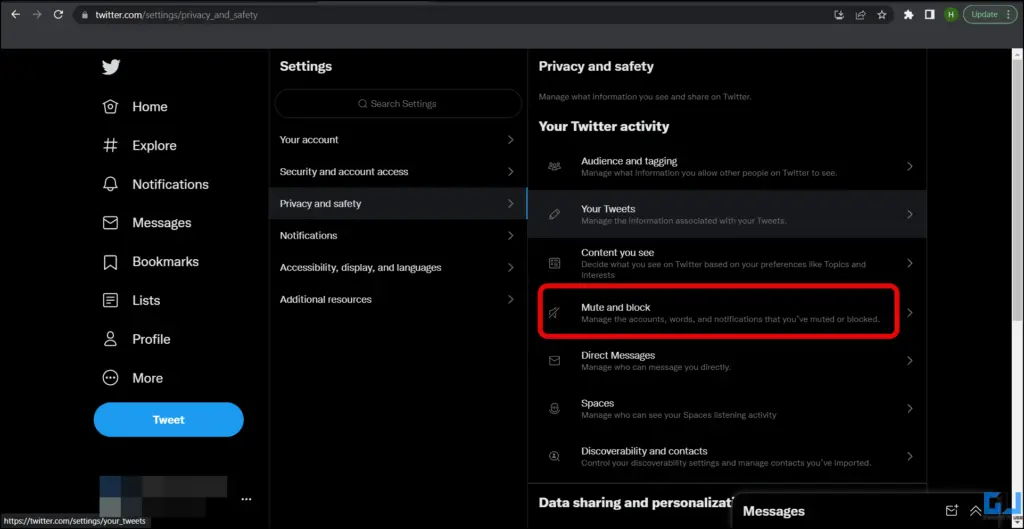Click Discoverability and contacts icon

coord(554,457)
